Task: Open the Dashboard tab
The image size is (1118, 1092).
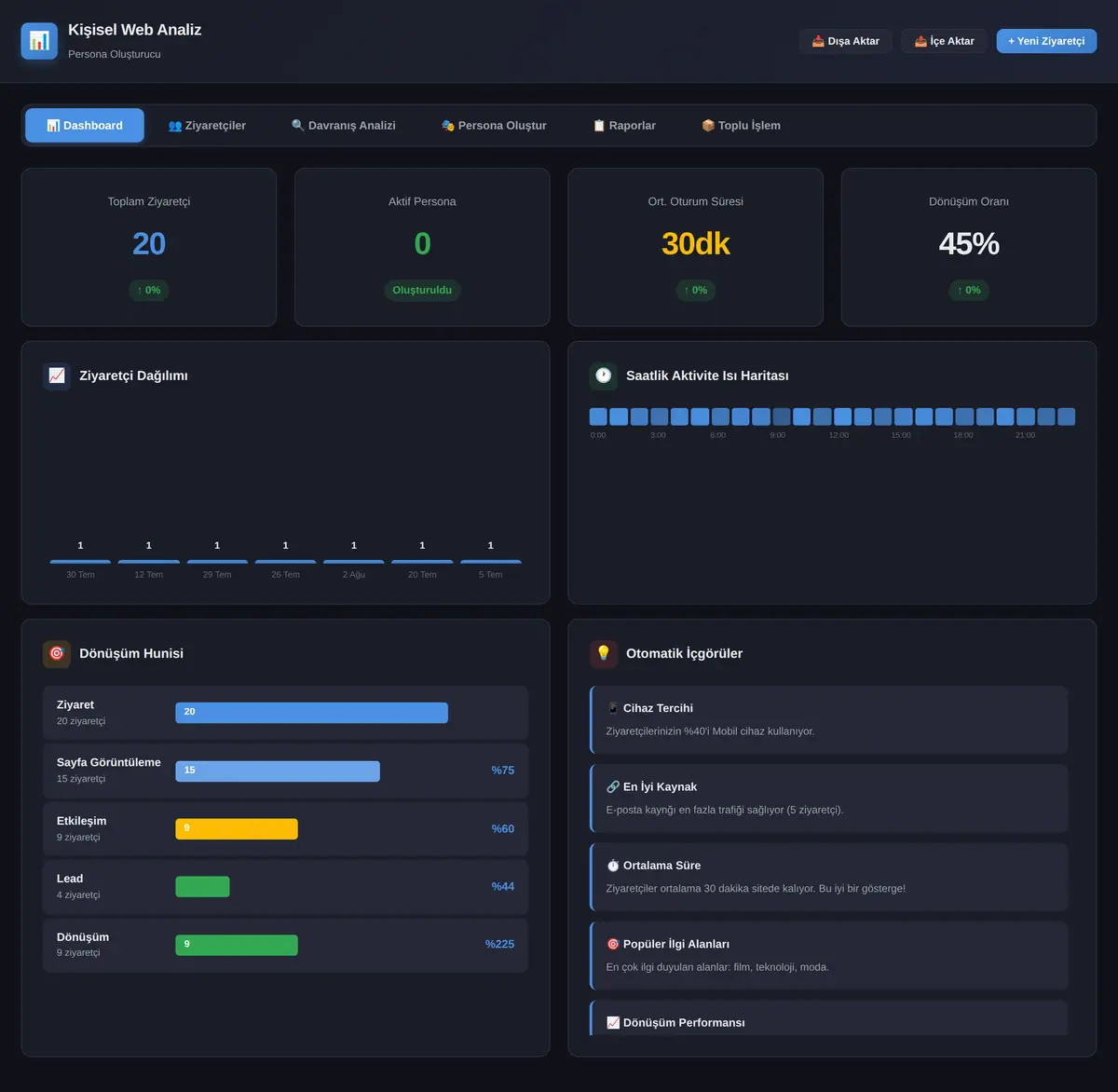Action: point(85,126)
